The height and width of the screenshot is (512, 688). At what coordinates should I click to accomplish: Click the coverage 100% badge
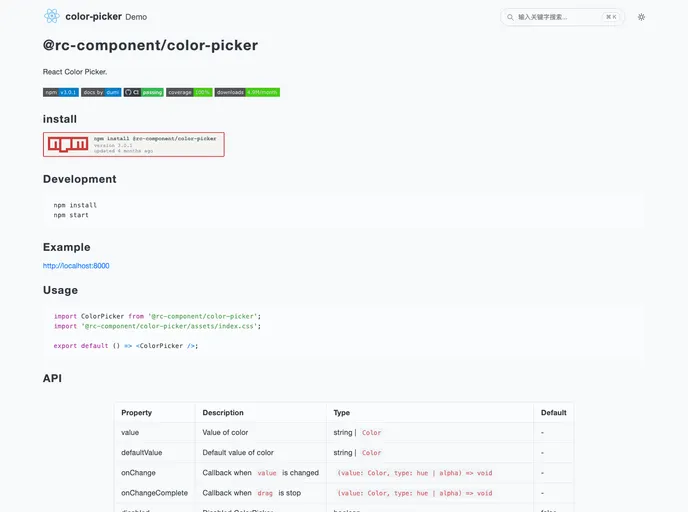pyautogui.click(x=189, y=92)
